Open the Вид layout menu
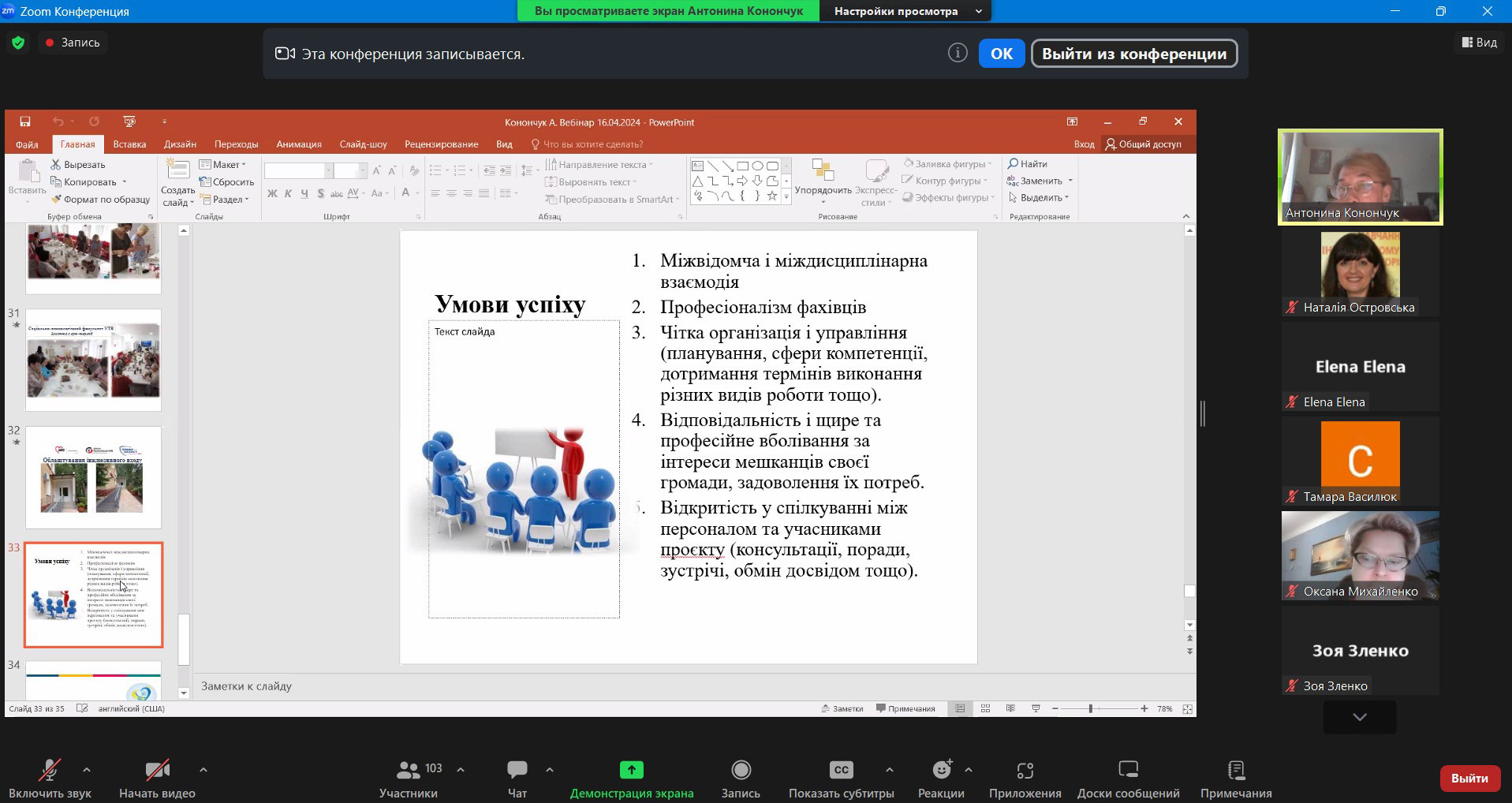The height and width of the screenshot is (803, 1512). (x=1479, y=43)
